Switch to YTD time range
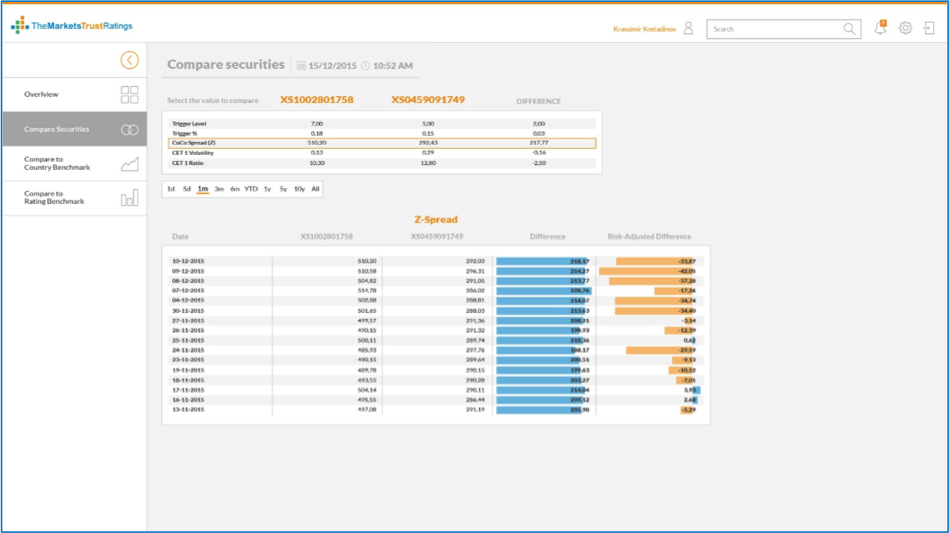 coord(251,189)
